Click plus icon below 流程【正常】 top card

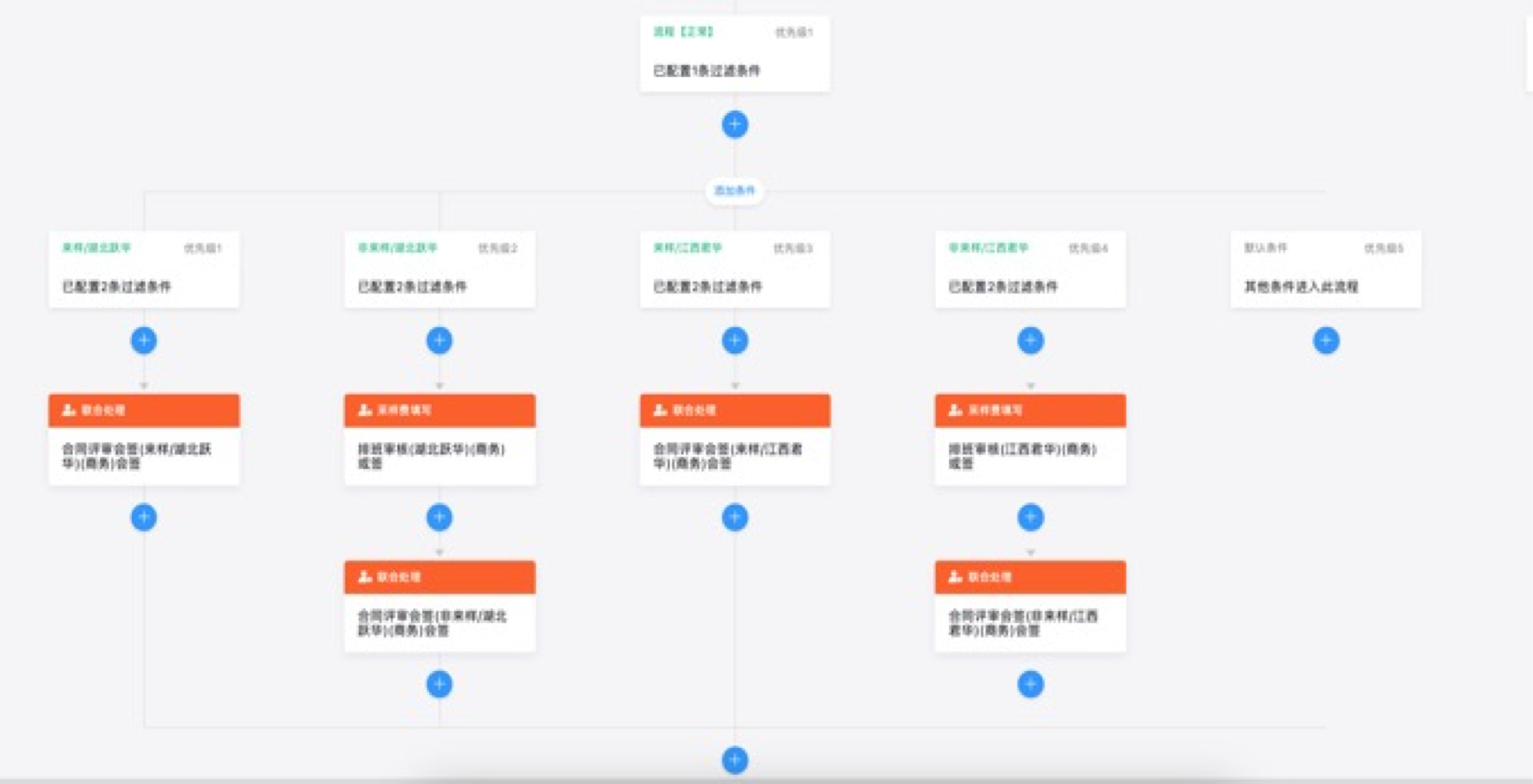(x=734, y=124)
